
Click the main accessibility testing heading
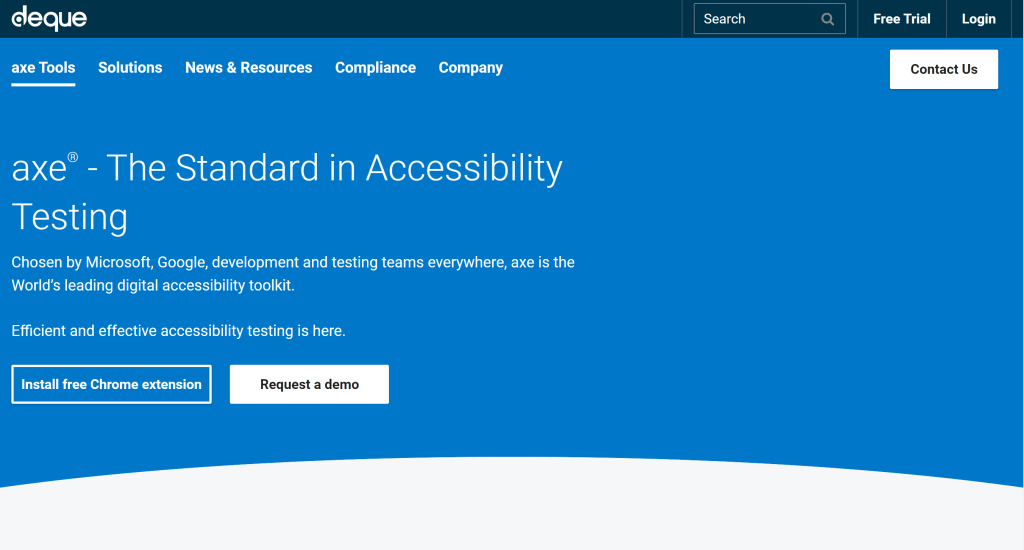(287, 192)
